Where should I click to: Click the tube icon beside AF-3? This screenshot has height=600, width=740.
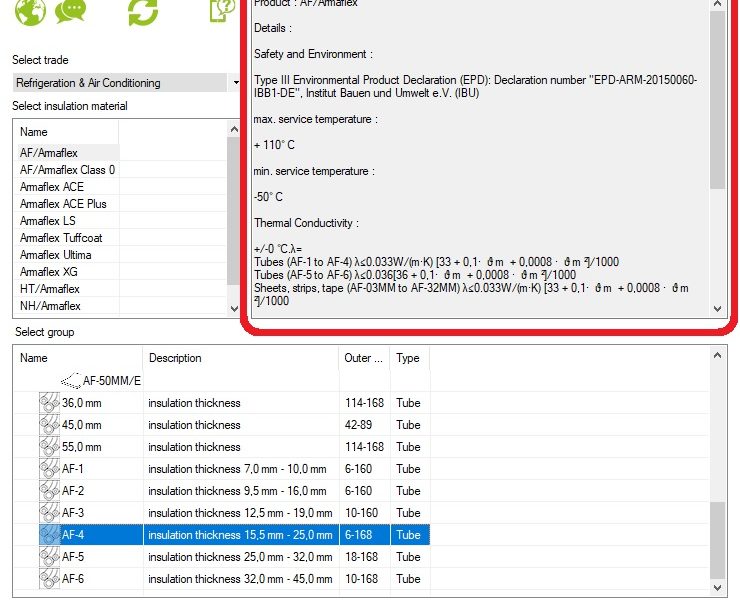pos(49,513)
